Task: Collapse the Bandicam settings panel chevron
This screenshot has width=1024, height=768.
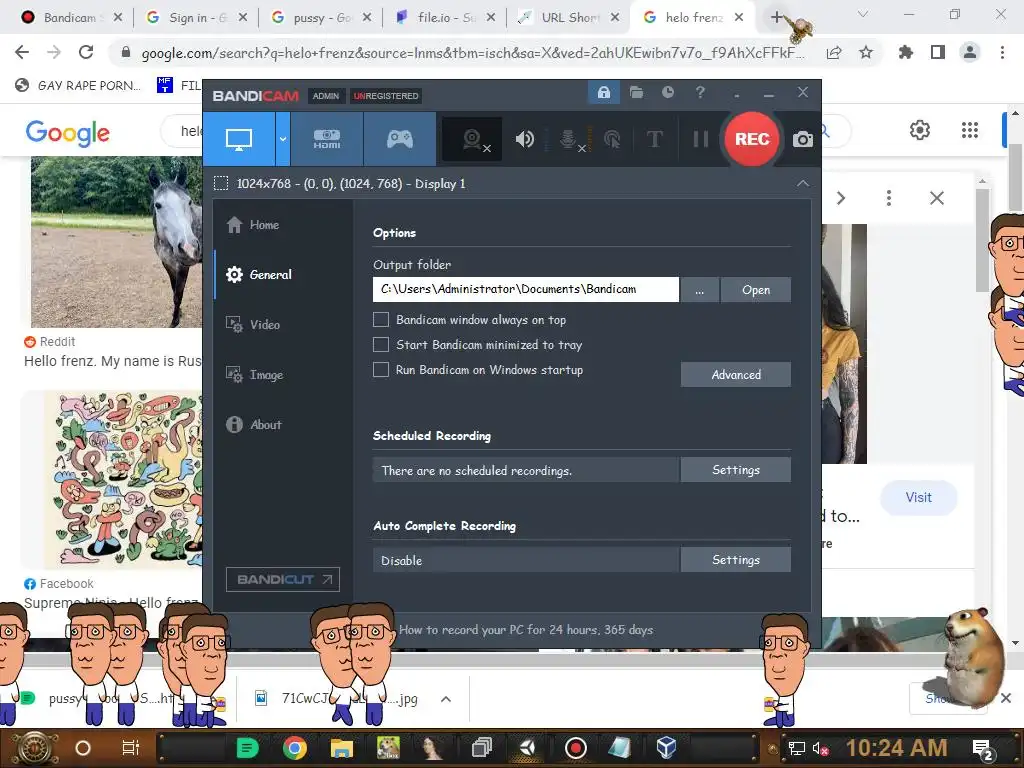Action: point(803,184)
